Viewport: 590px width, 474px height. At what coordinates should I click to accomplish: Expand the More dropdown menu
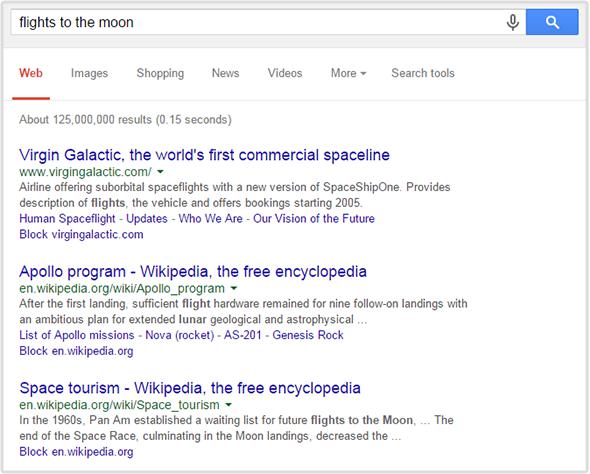(348, 73)
